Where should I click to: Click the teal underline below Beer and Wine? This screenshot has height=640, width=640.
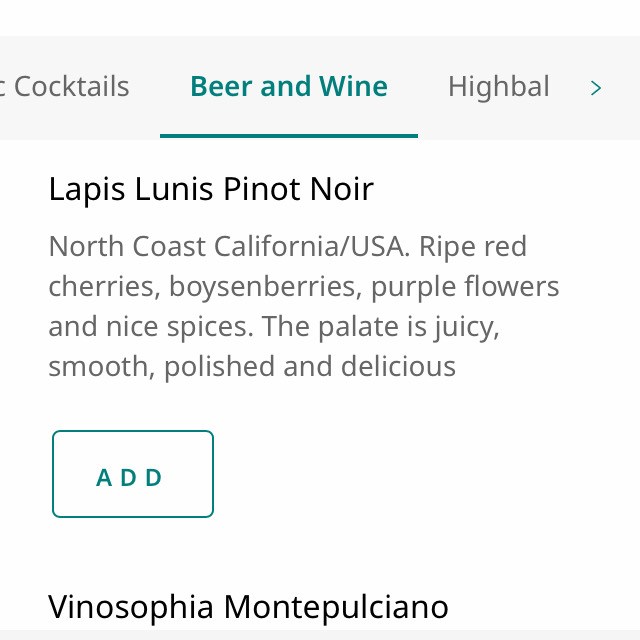click(x=289, y=135)
